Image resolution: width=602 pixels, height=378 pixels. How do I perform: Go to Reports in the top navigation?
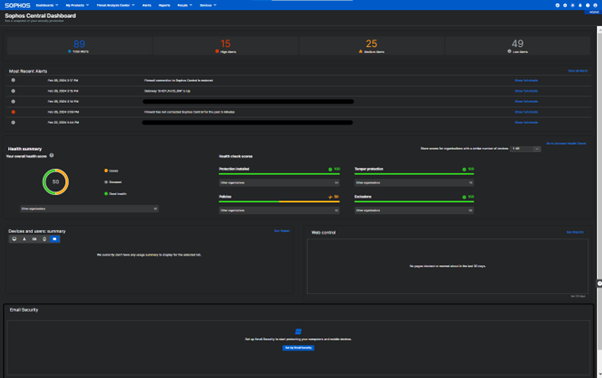pos(164,5)
